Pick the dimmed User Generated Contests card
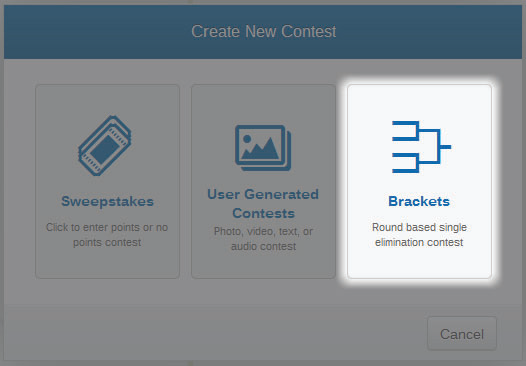The width and height of the screenshot is (526, 366). click(x=263, y=181)
